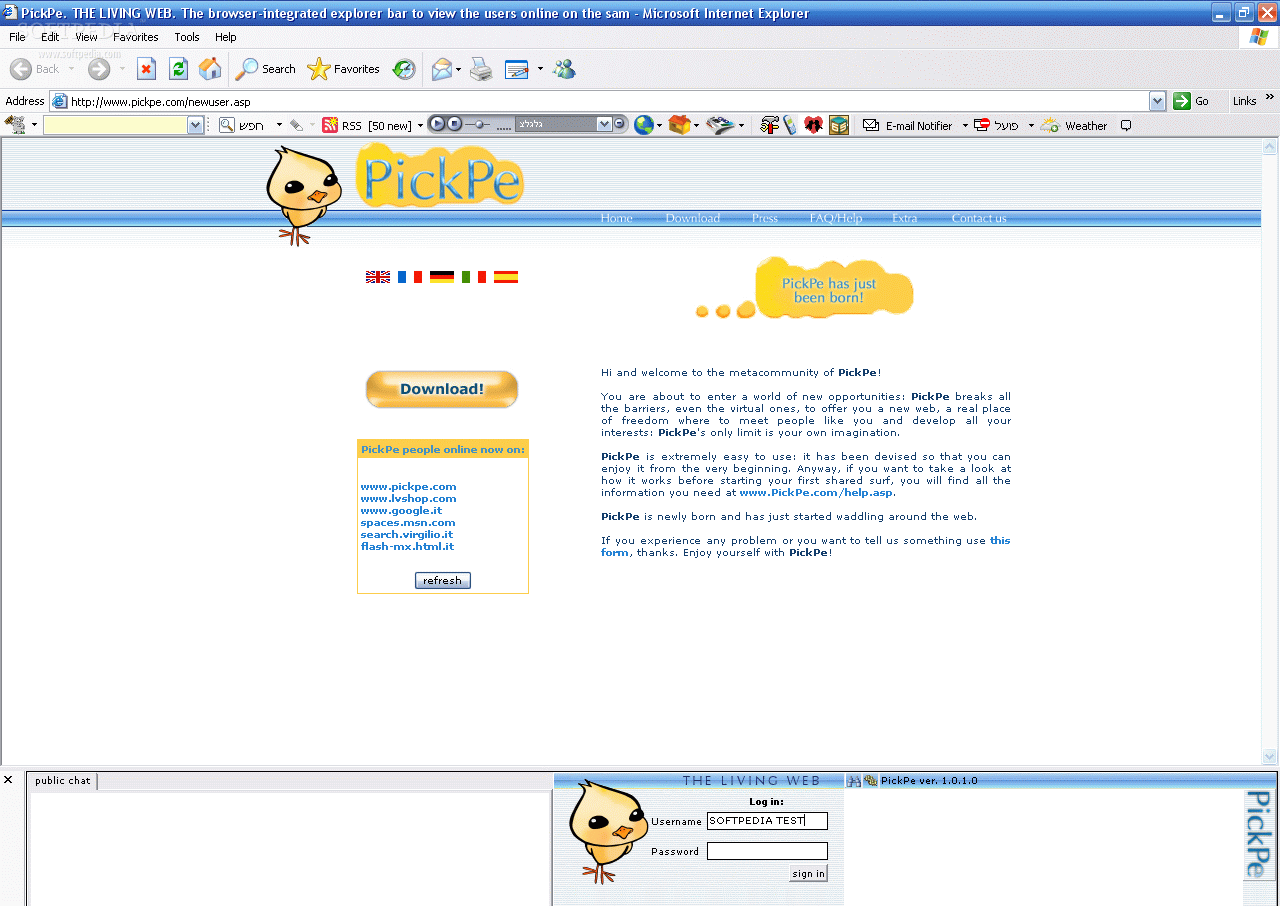
Task: Stop the toolbar radio player
Action: [454, 124]
